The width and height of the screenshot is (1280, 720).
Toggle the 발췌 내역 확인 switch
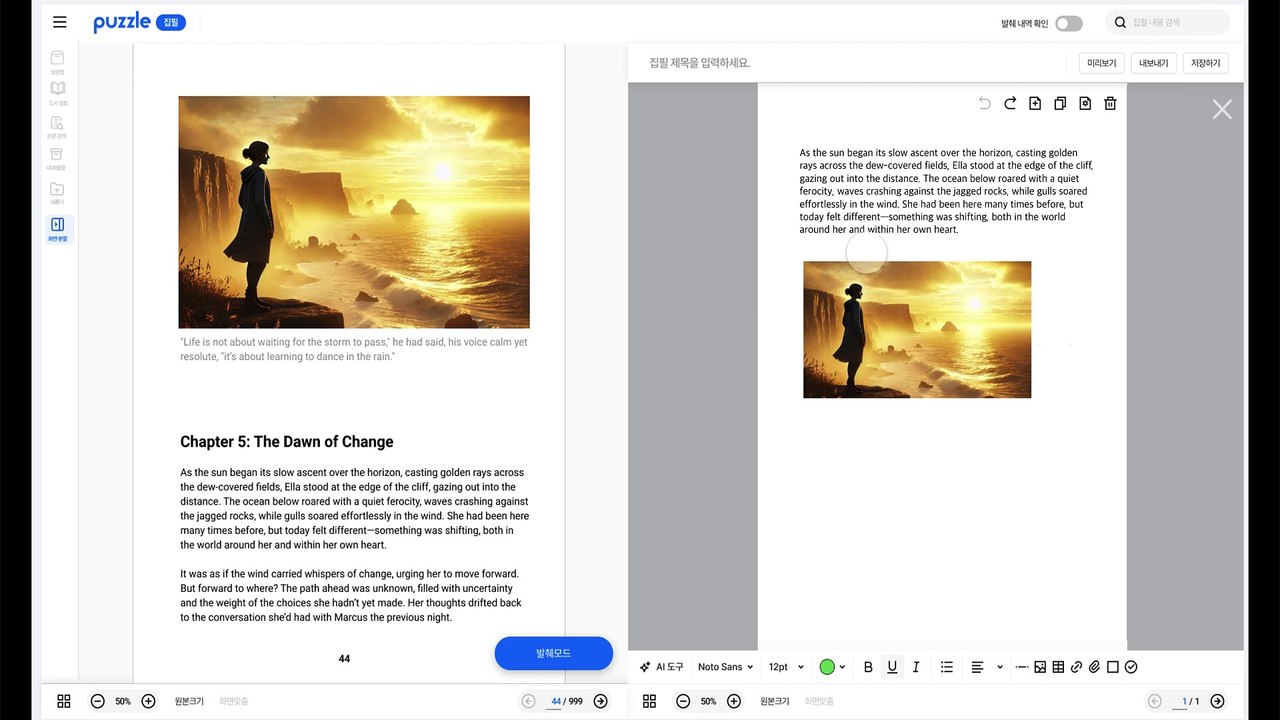click(1069, 23)
